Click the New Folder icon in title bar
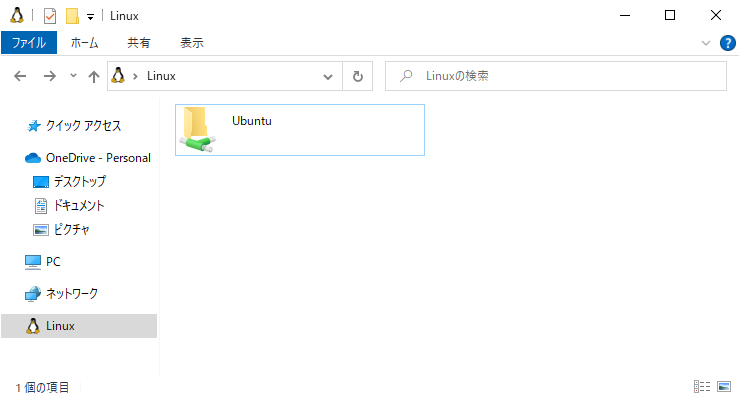Image resolution: width=740 pixels, height=400 pixels. pyautogui.click(x=72, y=16)
